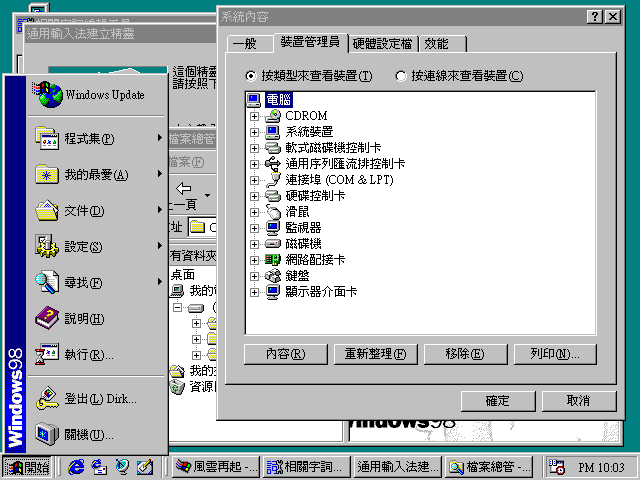Click the 網路配接卡 network adapter icon
The image size is (640, 480).
(273, 260)
